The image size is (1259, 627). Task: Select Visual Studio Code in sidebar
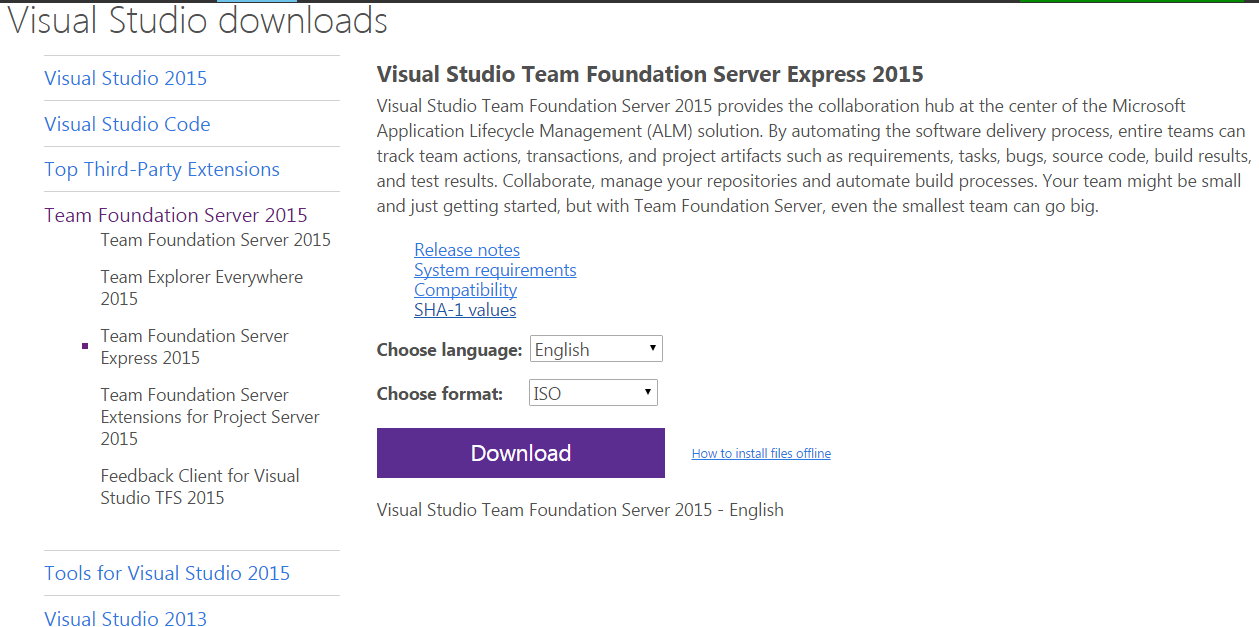127,124
